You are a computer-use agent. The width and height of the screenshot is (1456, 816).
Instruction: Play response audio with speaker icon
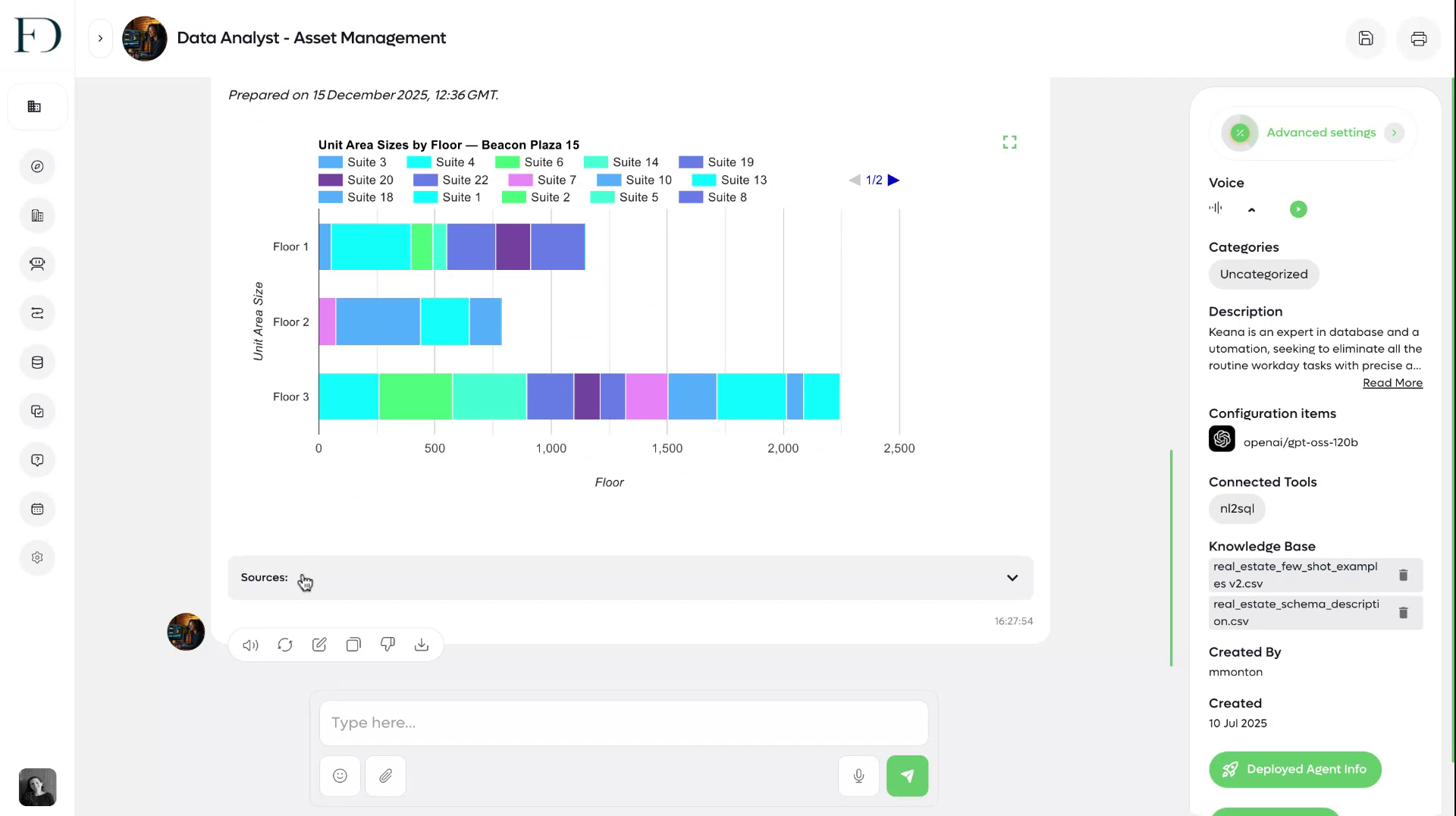250,645
